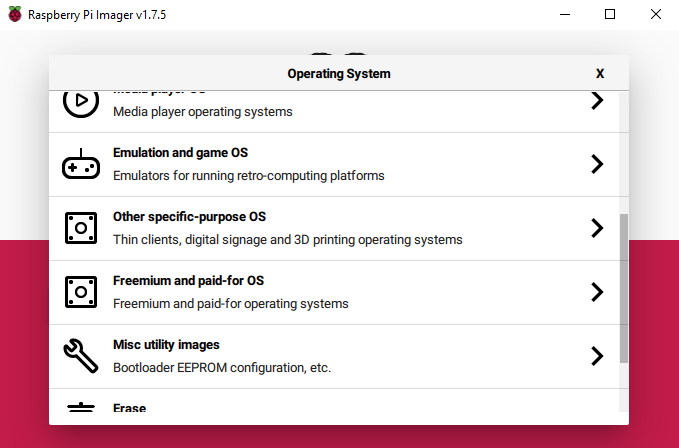This screenshot has height=448, width=679.
Task: Maximize the Raspberry Pi Imager window
Action: tap(610, 14)
